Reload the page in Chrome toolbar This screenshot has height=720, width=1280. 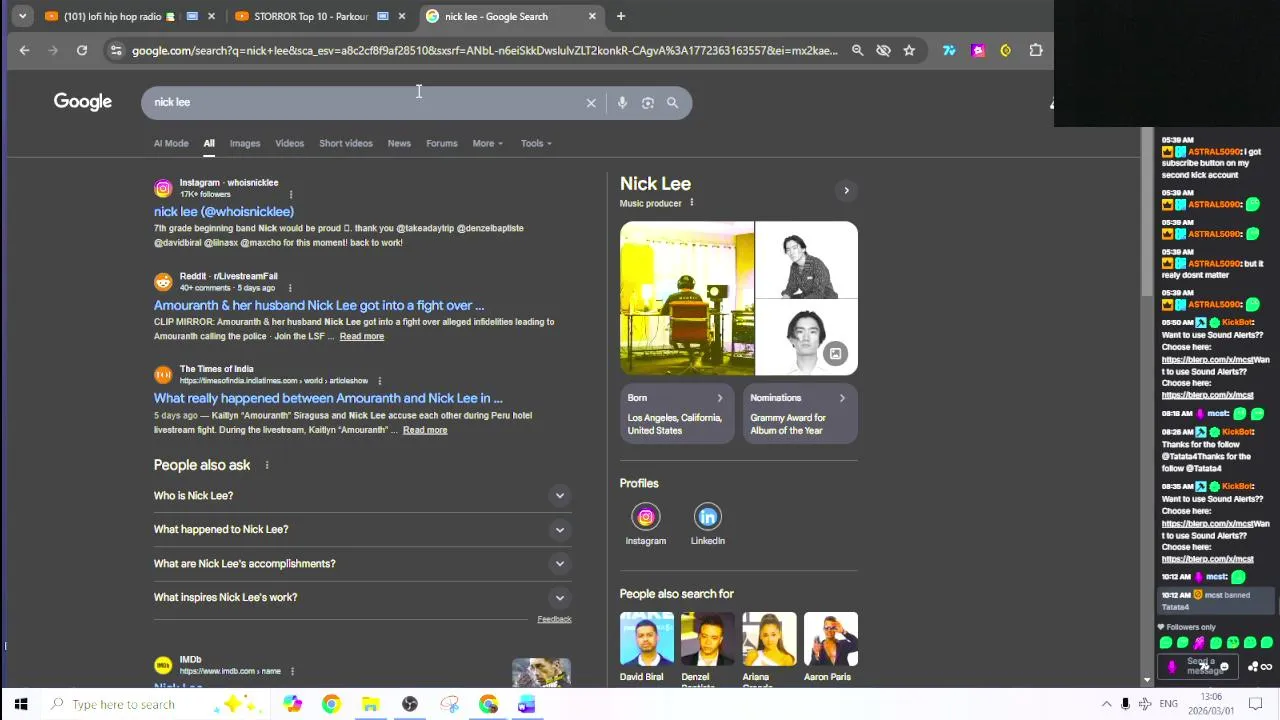[82, 50]
